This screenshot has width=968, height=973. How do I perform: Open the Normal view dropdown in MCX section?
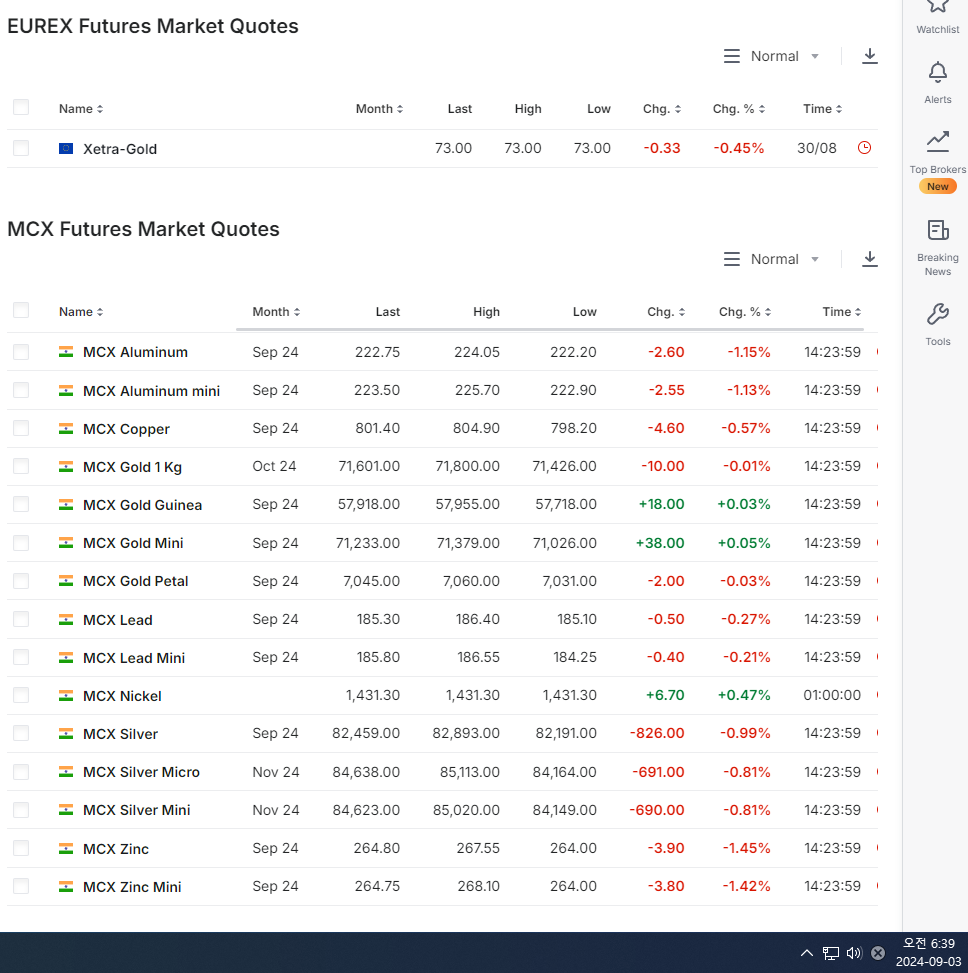[785, 259]
